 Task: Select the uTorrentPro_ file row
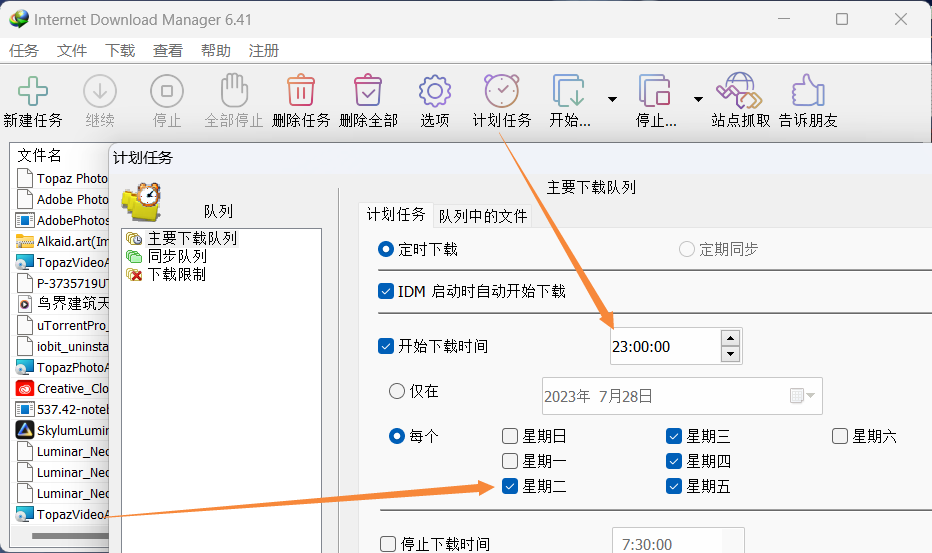click(x=61, y=325)
